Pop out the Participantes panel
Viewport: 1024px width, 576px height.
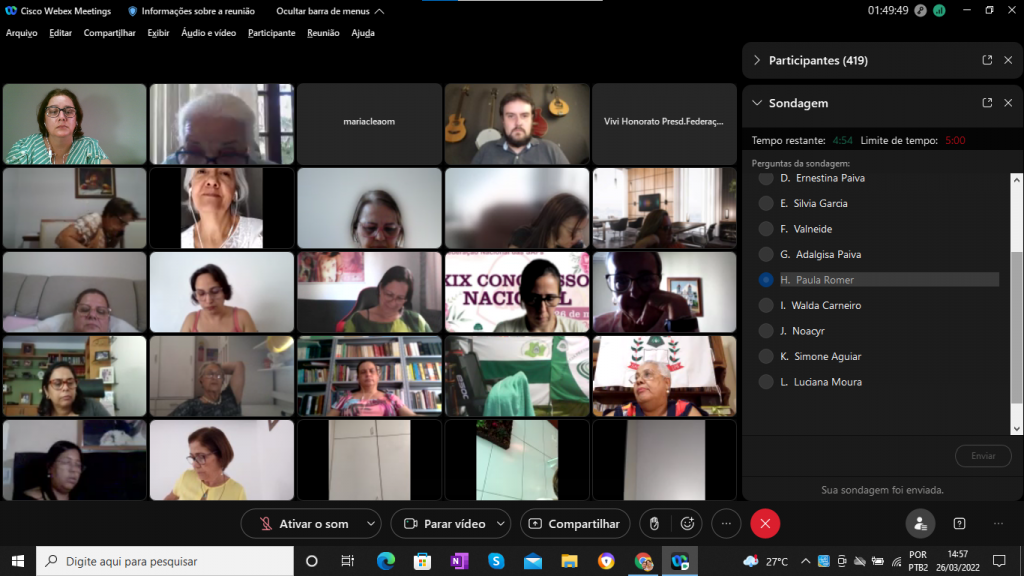click(987, 60)
